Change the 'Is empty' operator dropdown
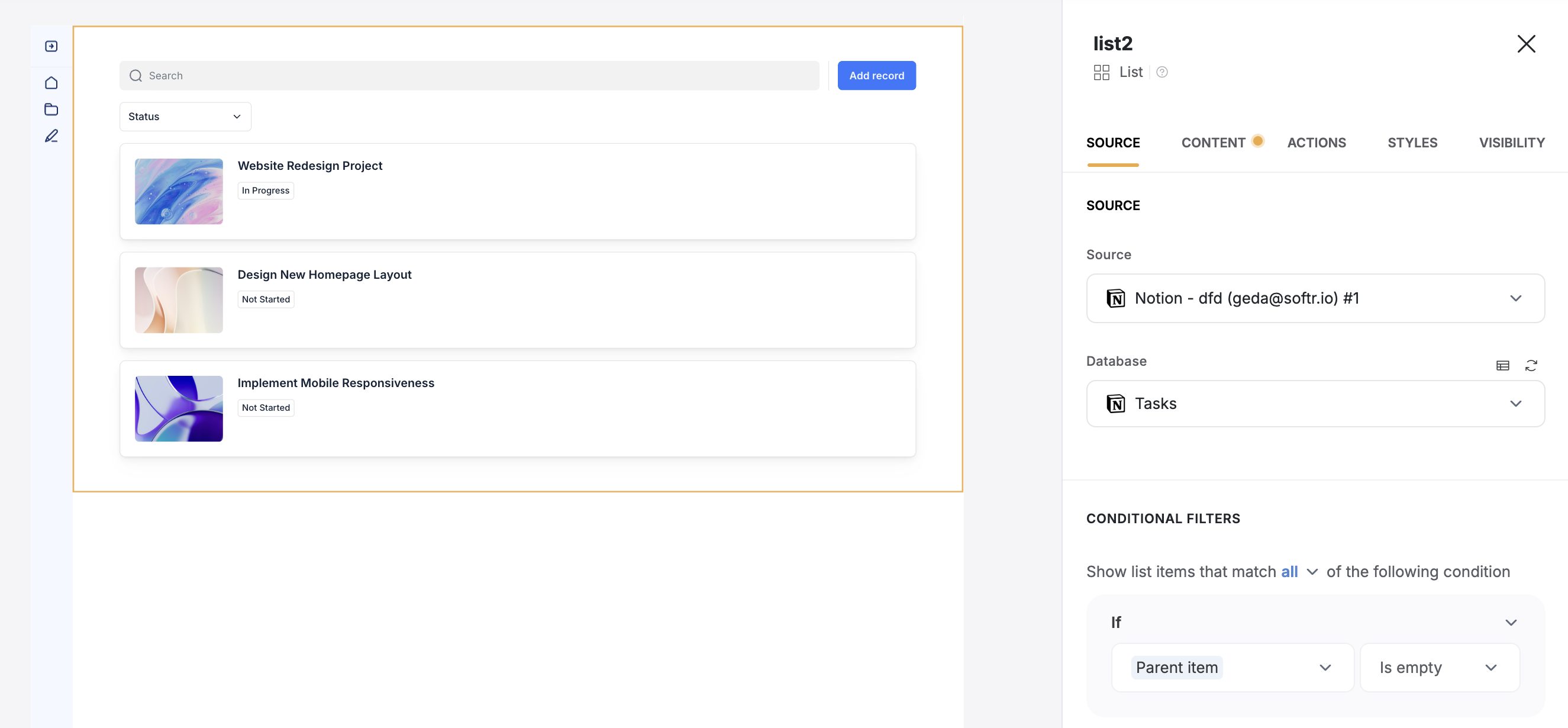The image size is (1568, 728). (1439, 667)
